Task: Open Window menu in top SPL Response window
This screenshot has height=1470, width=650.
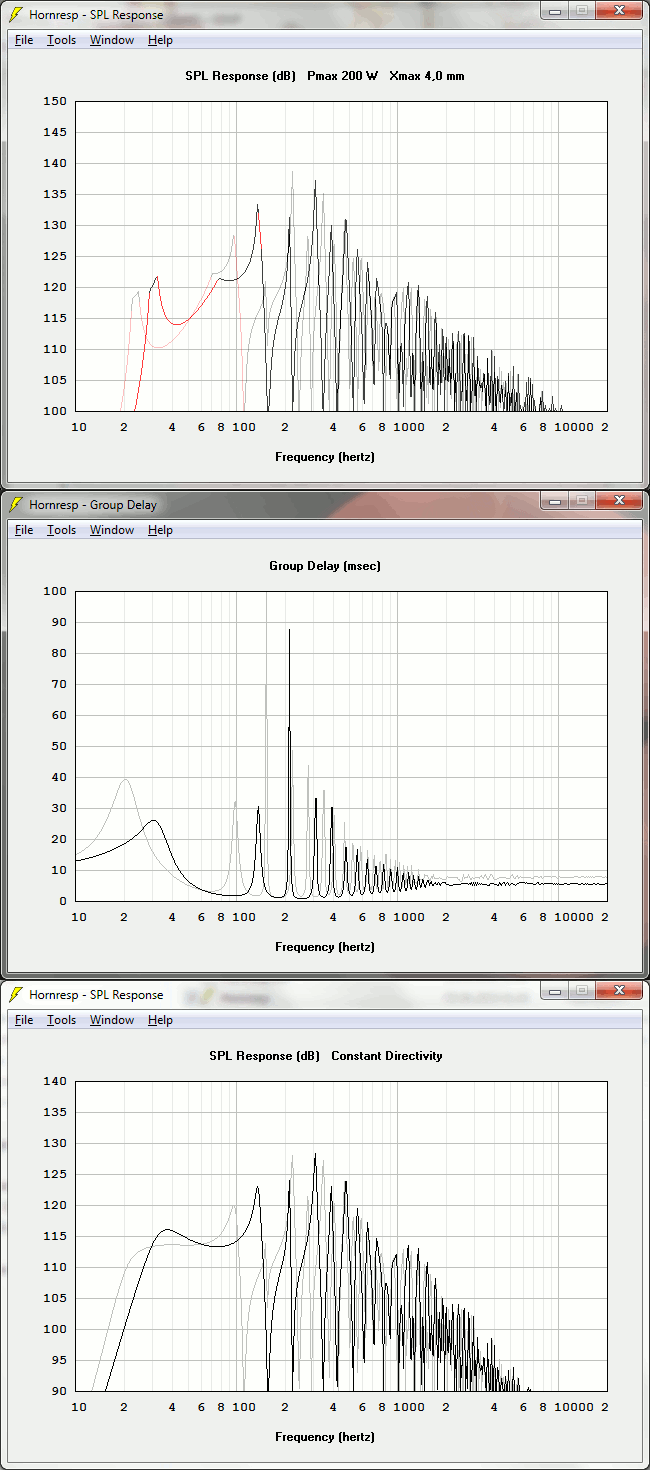Action: pyautogui.click(x=111, y=40)
